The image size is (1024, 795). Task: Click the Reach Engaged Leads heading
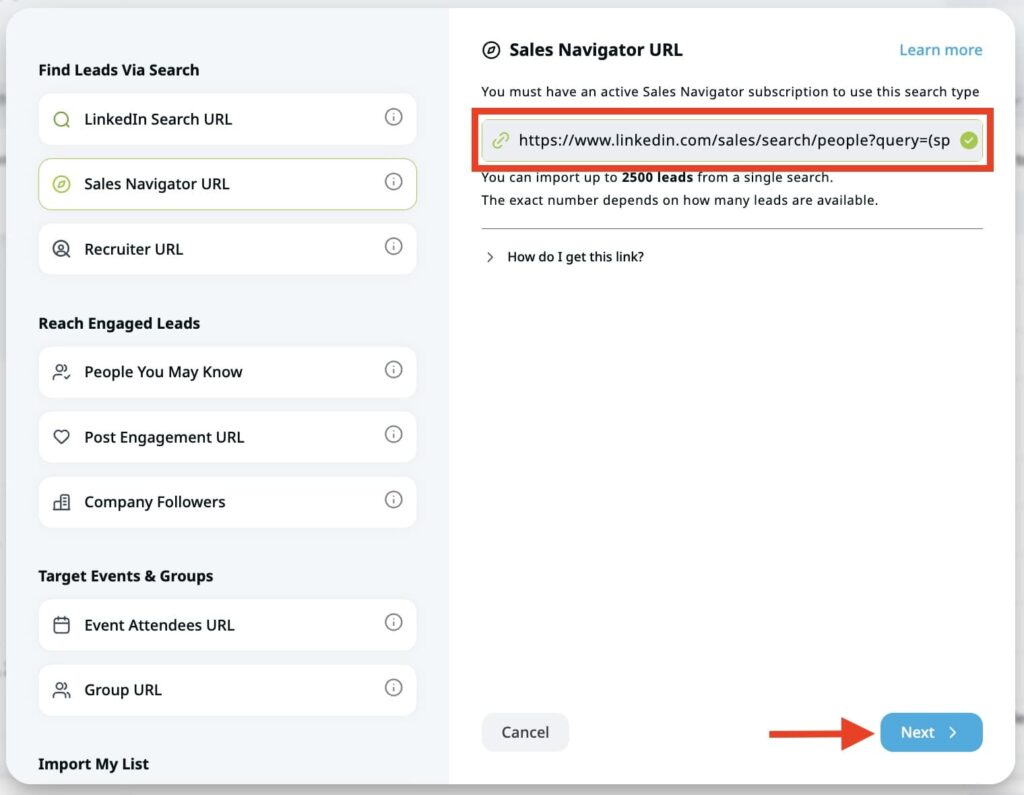[x=119, y=323]
